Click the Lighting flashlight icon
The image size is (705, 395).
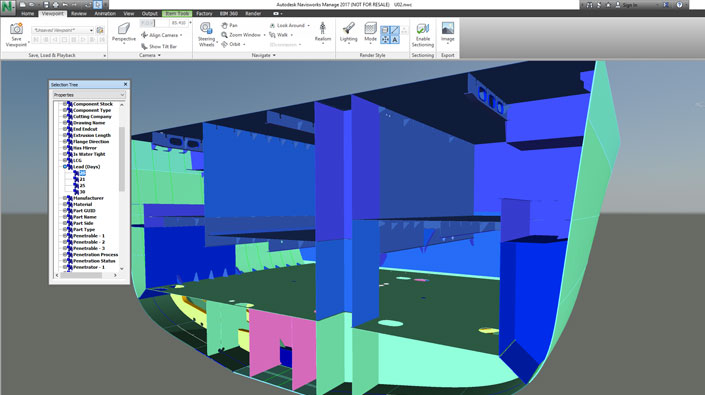tap(348, 32)
